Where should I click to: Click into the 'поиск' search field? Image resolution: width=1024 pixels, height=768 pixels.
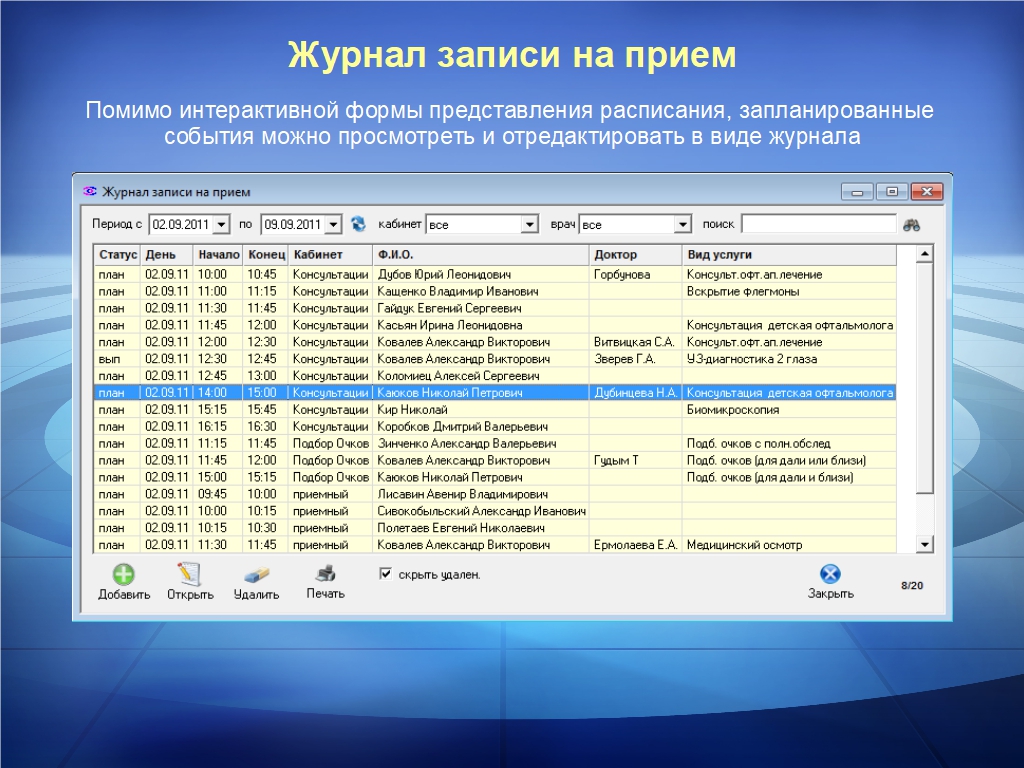(818, 225)
